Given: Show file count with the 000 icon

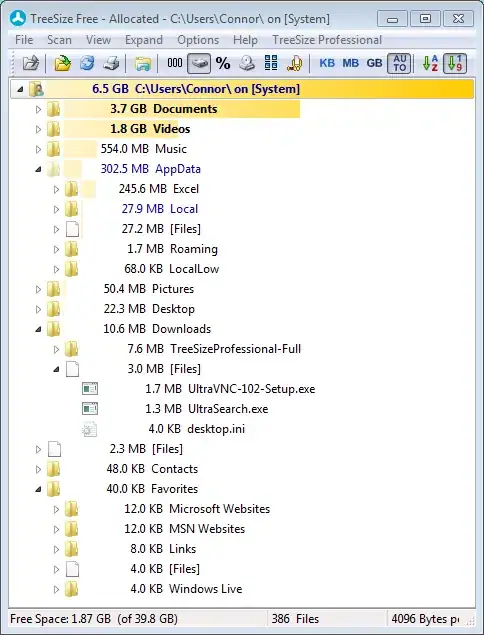Looking at the screenshot, I should [175, 63].
